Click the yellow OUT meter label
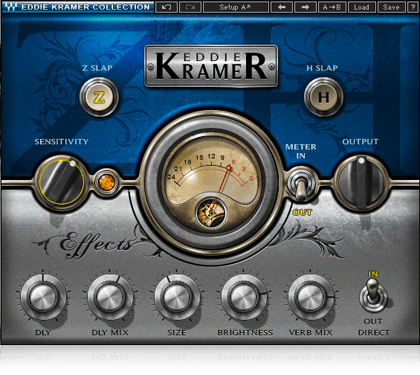The height and width of the screenshot is (375, 420). pos(302,212)
